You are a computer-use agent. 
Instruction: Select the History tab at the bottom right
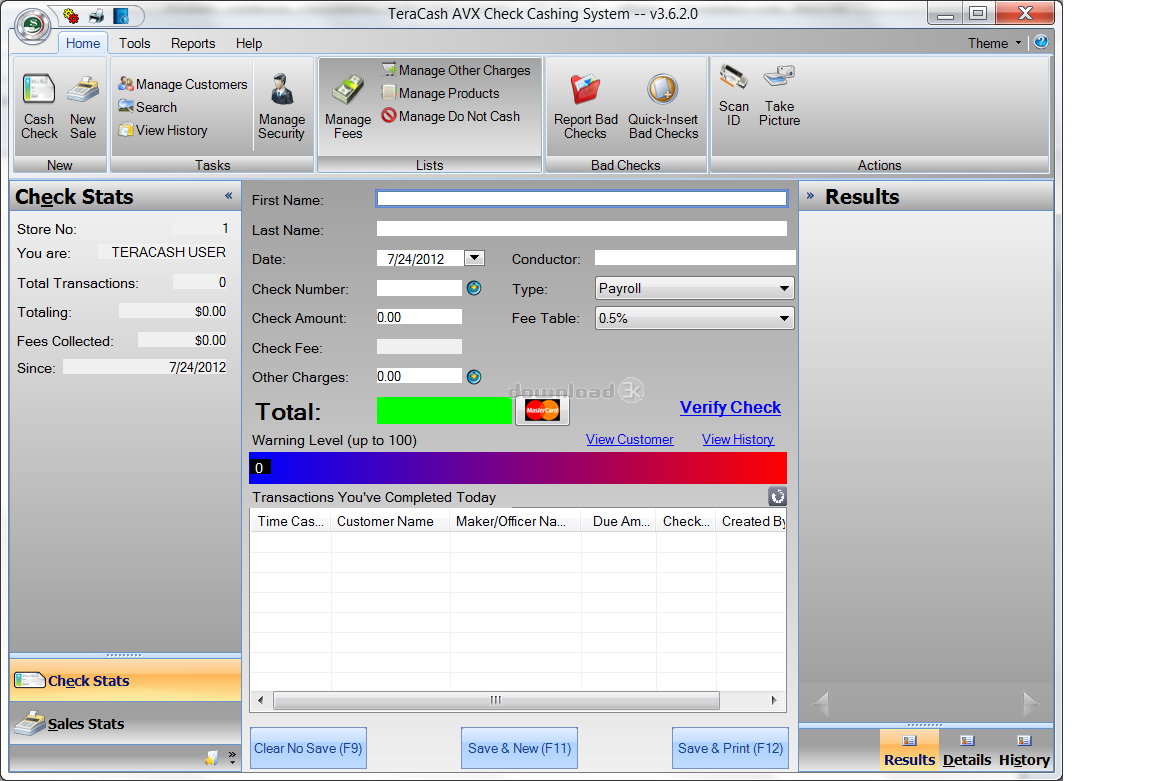[x=1024, y=749]
